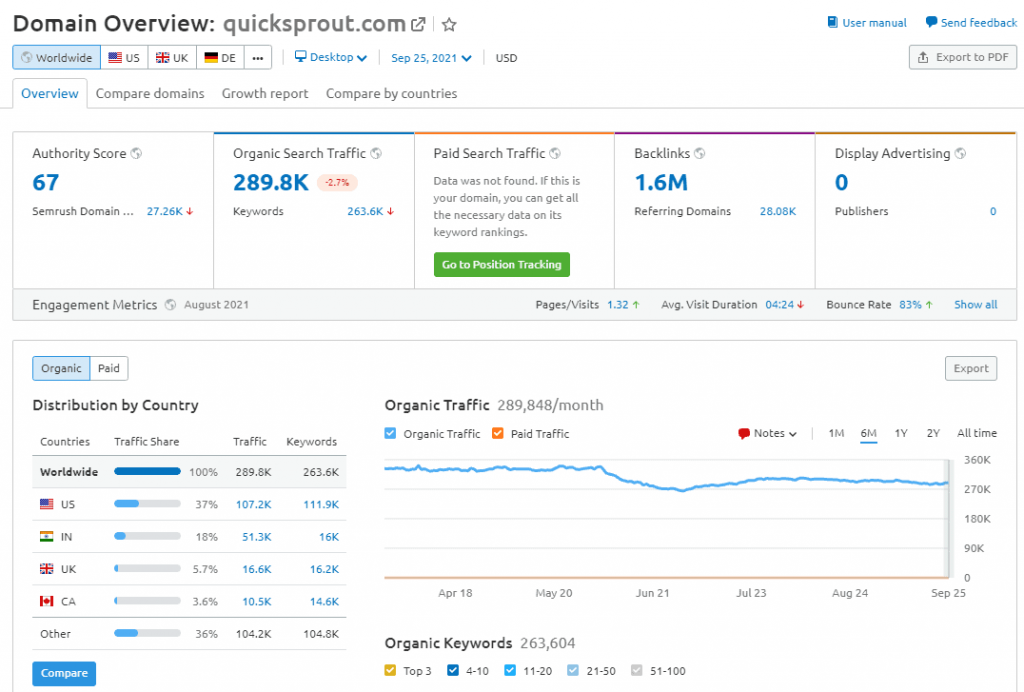Switch distribution to Paid
Screen dimensions: 1024x692
coord(109,368)
